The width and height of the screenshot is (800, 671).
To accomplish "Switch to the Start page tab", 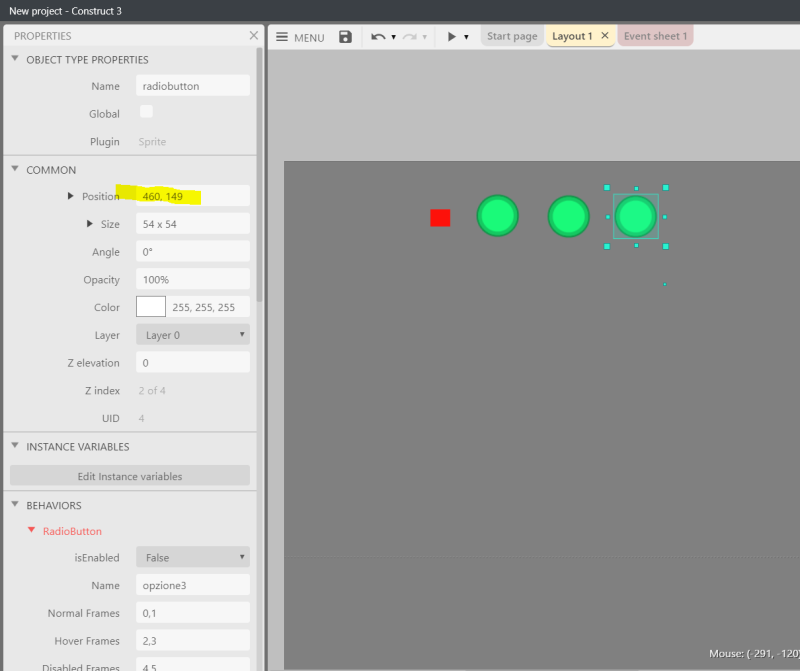I will (x=512, y=36).
